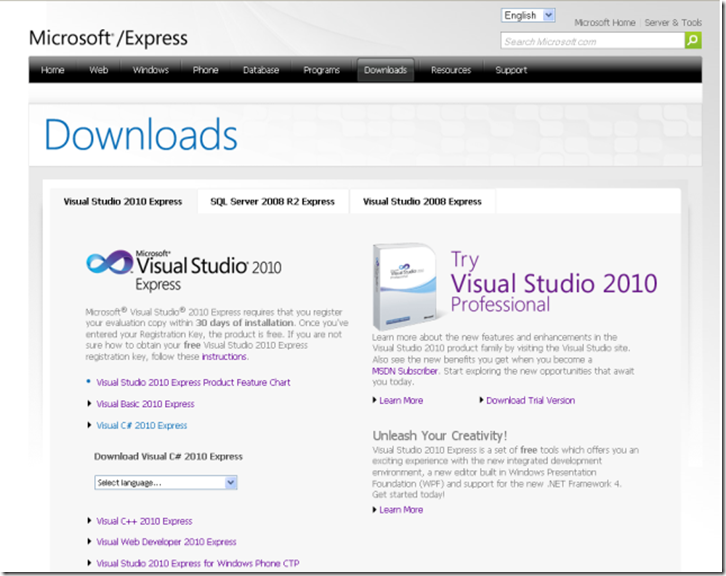This screenshot has width=726, height=576.
Task: Open the Select language dropdown
Action: 166,482
